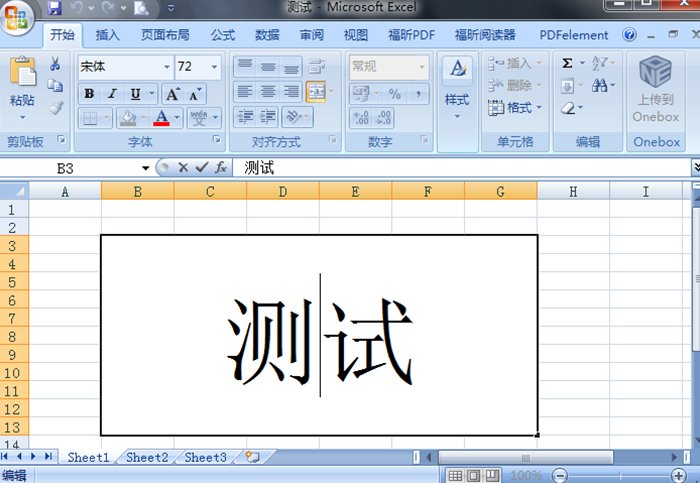
Task: Click the Cut scissors icon
Action: coord(55,64)
